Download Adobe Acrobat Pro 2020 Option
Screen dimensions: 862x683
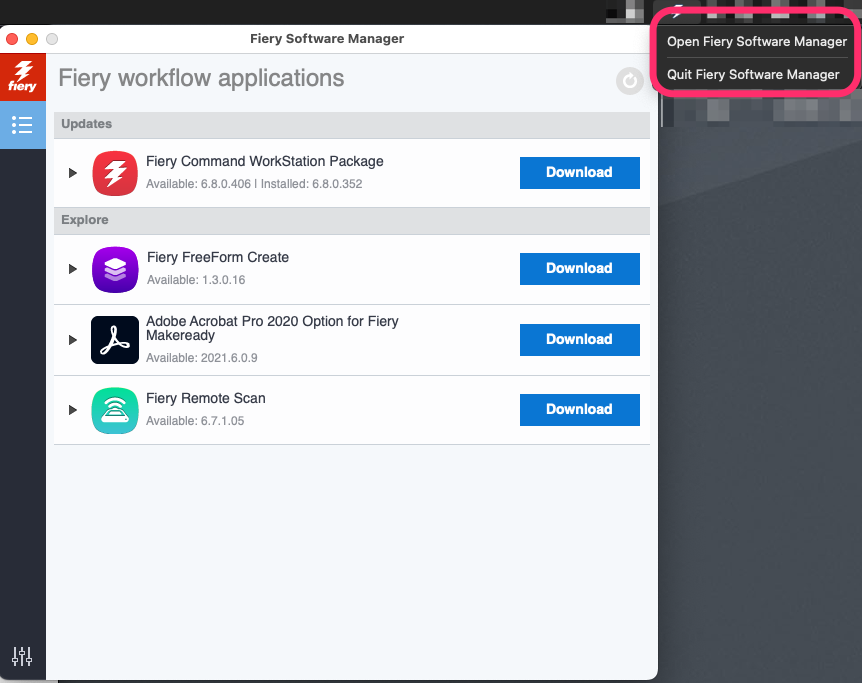pos(579,340)
